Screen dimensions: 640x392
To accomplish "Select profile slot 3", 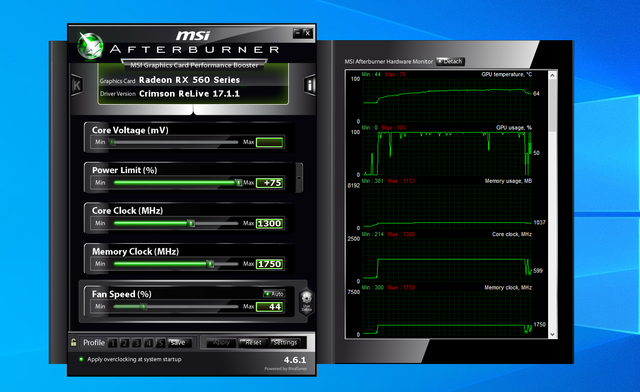I will click(137, 343).
